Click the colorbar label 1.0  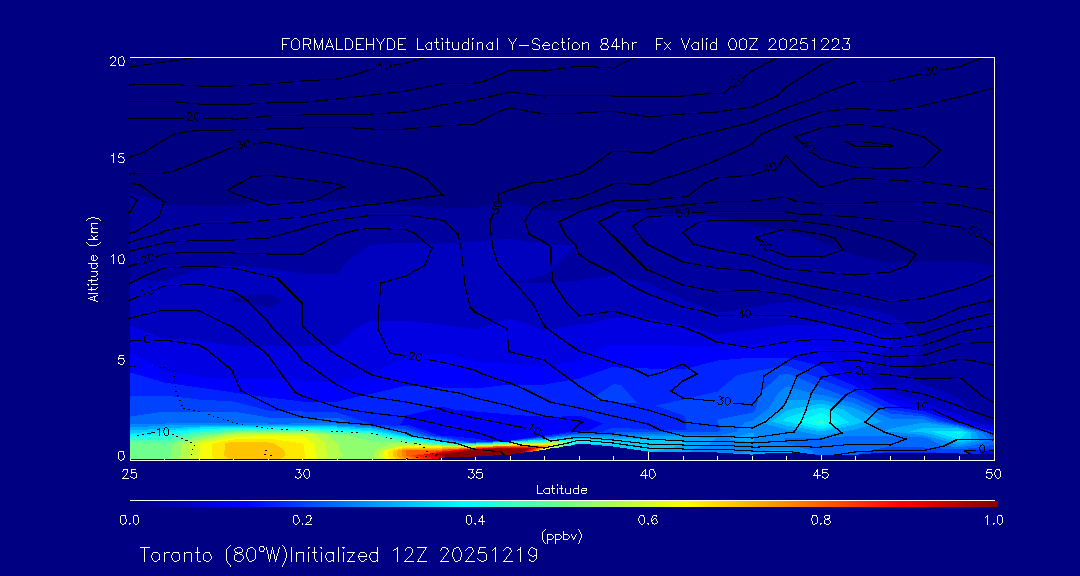993,520
